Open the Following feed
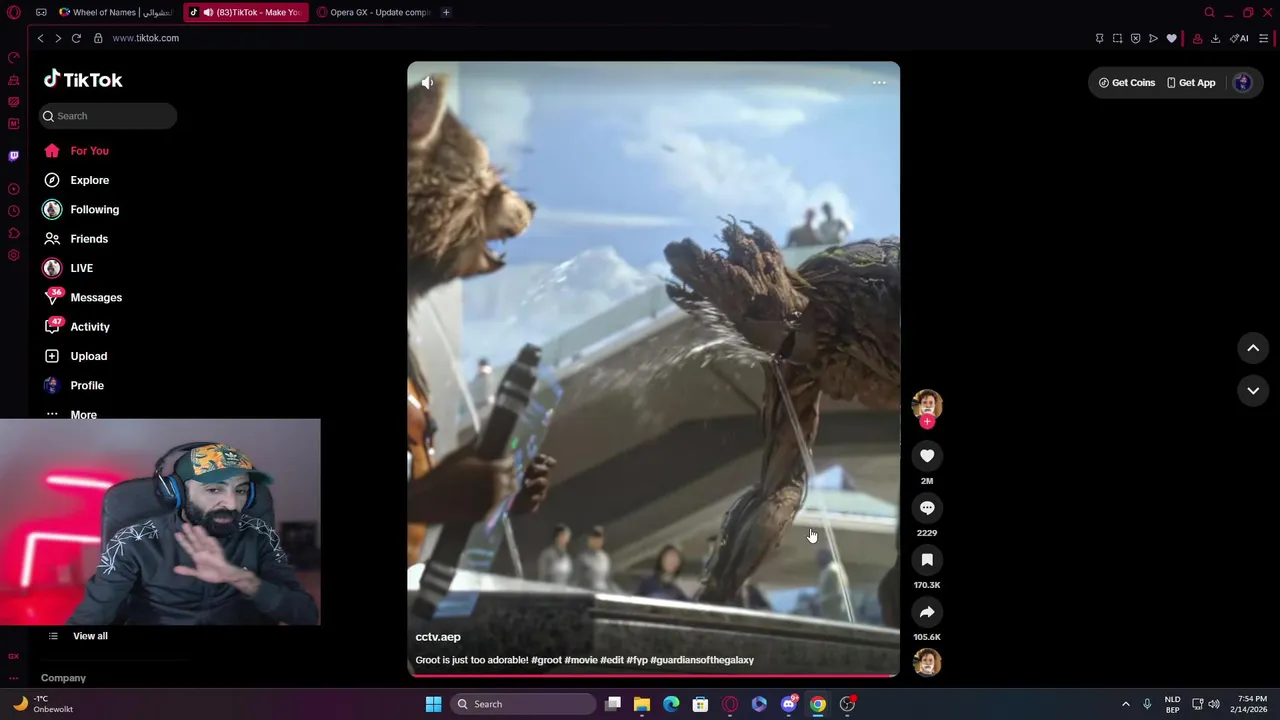 click(81, 210)
